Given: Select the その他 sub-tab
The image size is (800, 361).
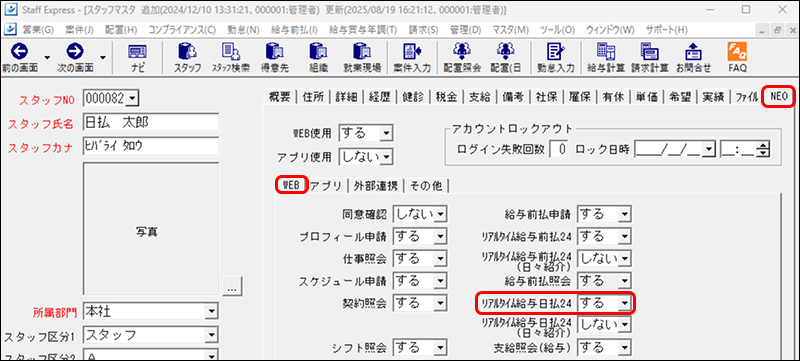Looking at the screenshot, I should pos(426,186).
